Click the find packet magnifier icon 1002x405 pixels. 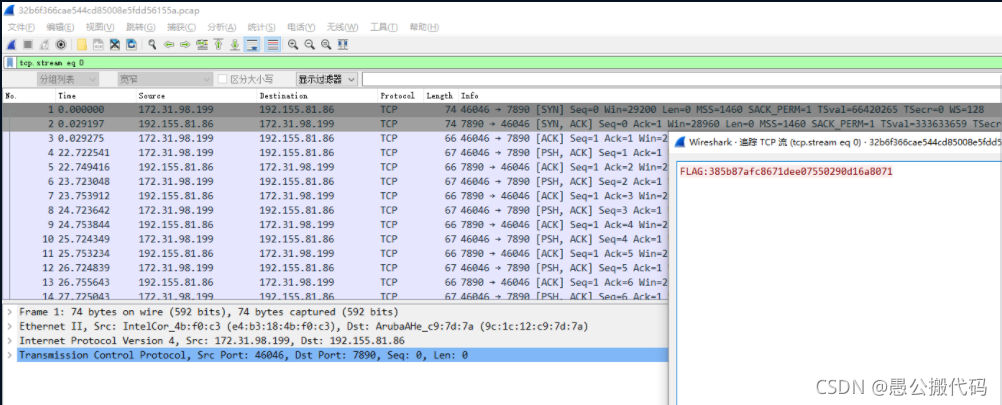coord(153,45)
